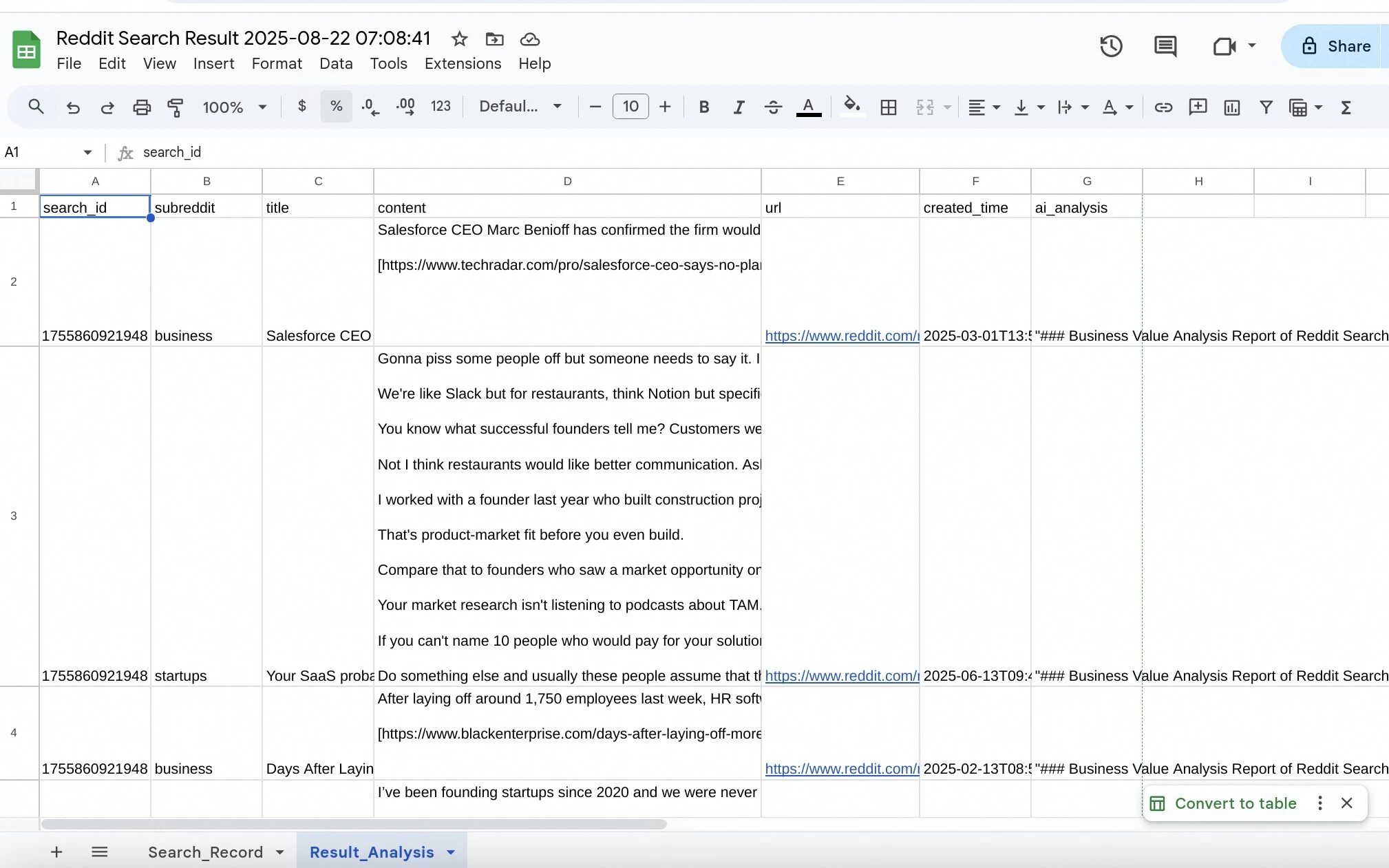Print the spreadsheet
The image size is (1389, 868).
pyautogui.click(x=142, y=107)
